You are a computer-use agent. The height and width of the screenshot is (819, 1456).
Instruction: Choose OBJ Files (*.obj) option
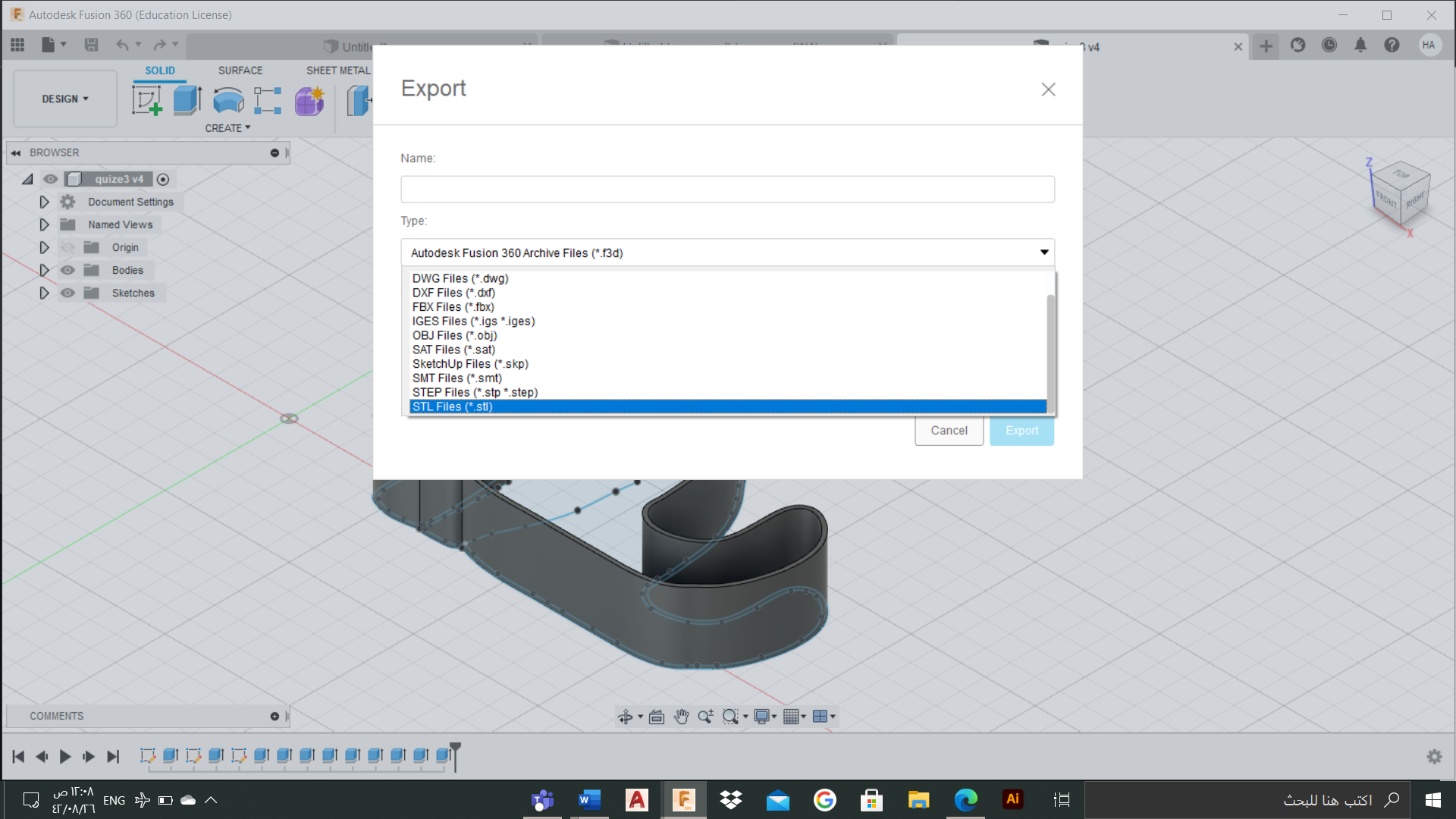click(x=728, y=336)
